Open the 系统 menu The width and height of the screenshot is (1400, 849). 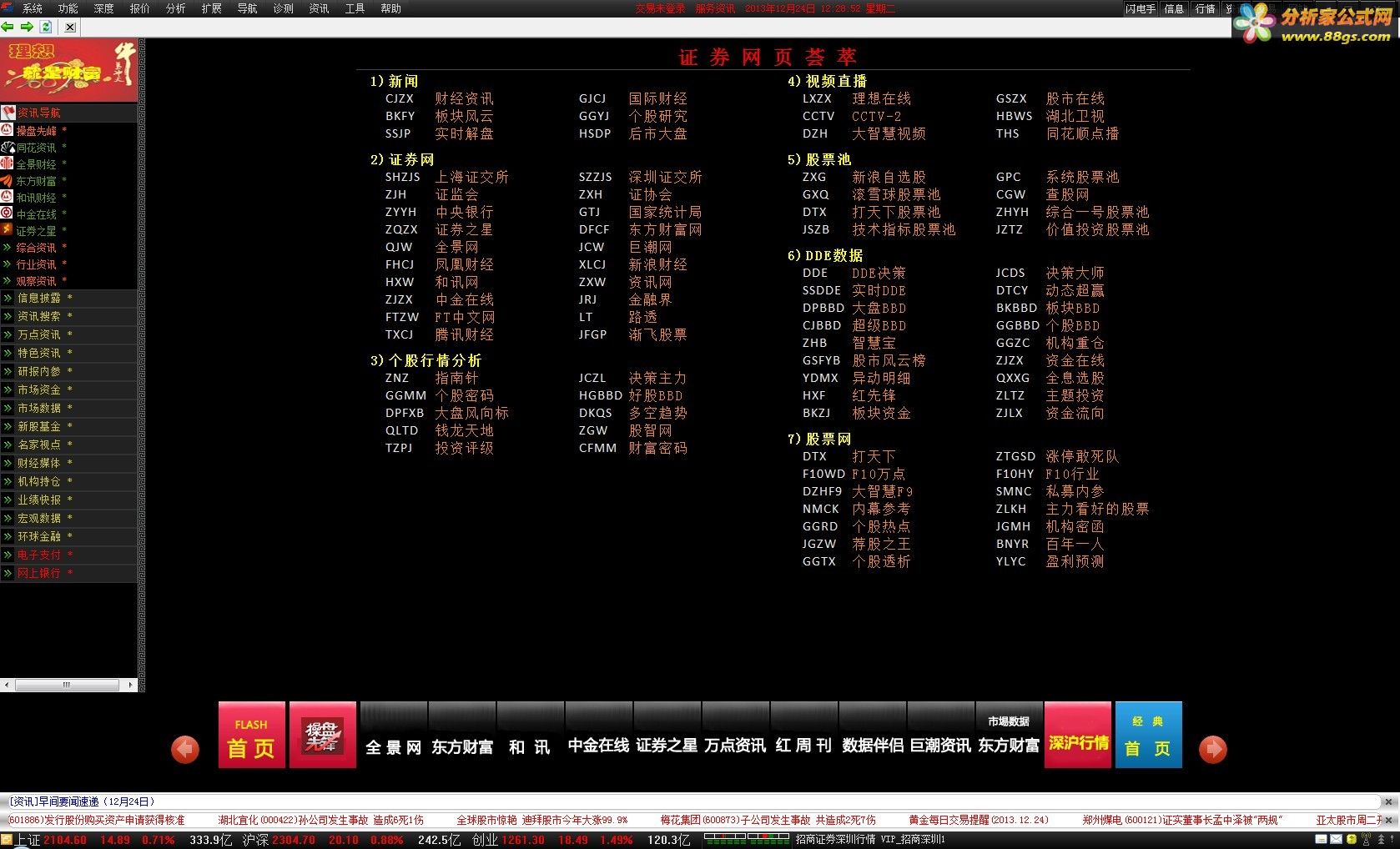coord(33,8)
